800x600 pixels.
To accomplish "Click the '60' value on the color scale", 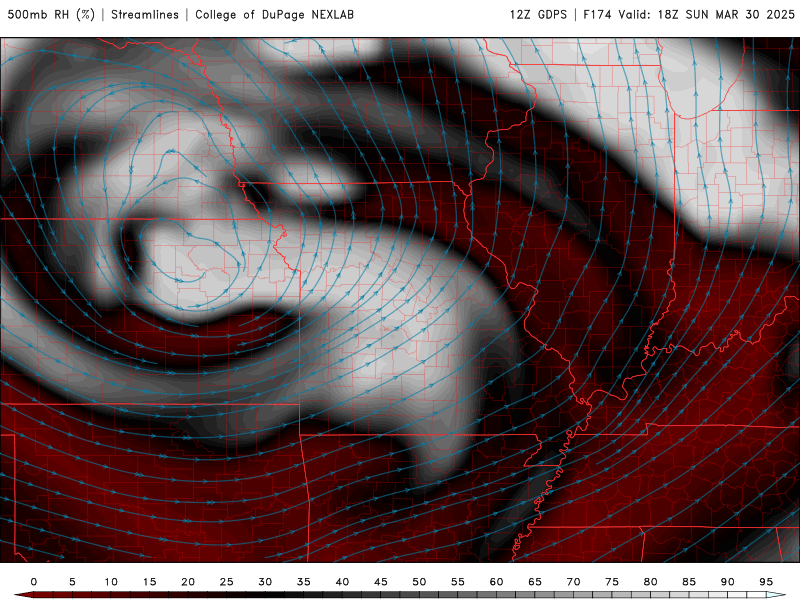I will pyautogui.click(x=496, y=582).
